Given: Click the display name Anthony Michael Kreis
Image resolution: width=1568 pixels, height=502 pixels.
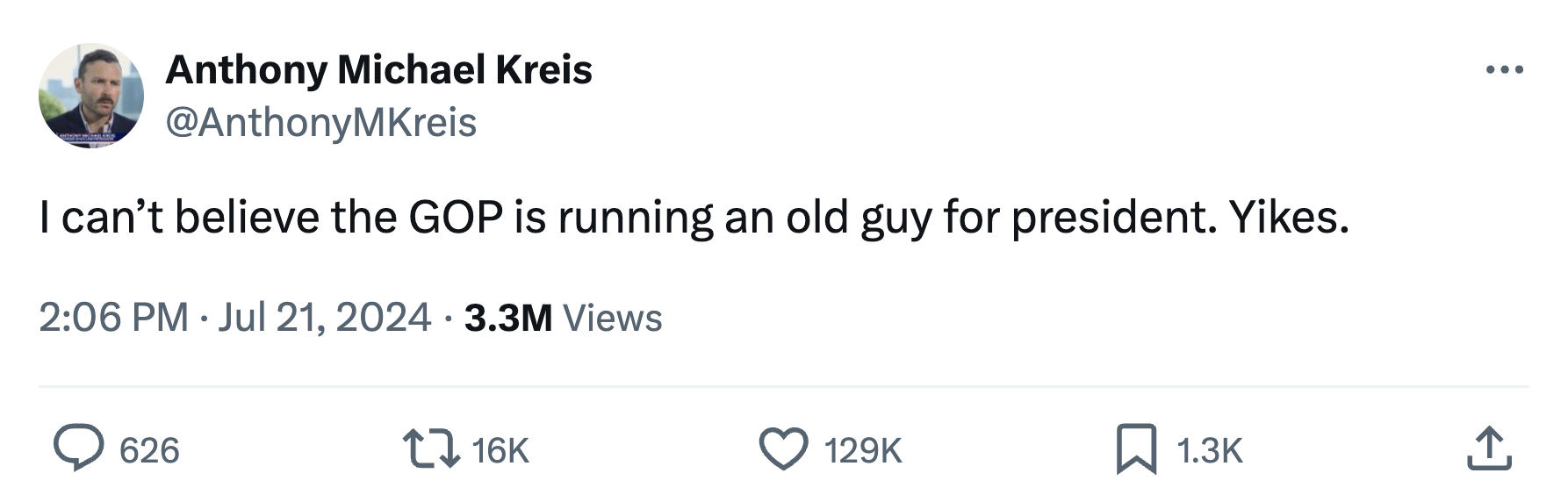Looking at the screenshot, I should (378, 70).
